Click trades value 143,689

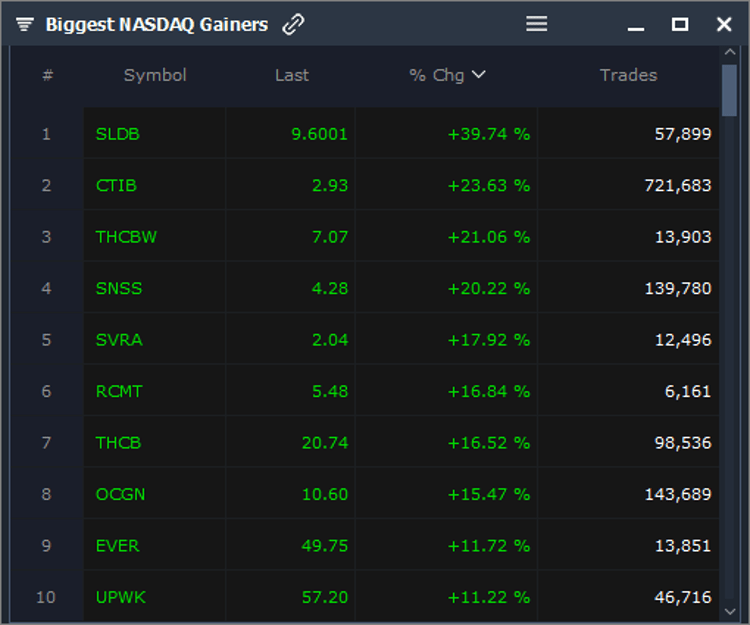click(x=678, y=494)
